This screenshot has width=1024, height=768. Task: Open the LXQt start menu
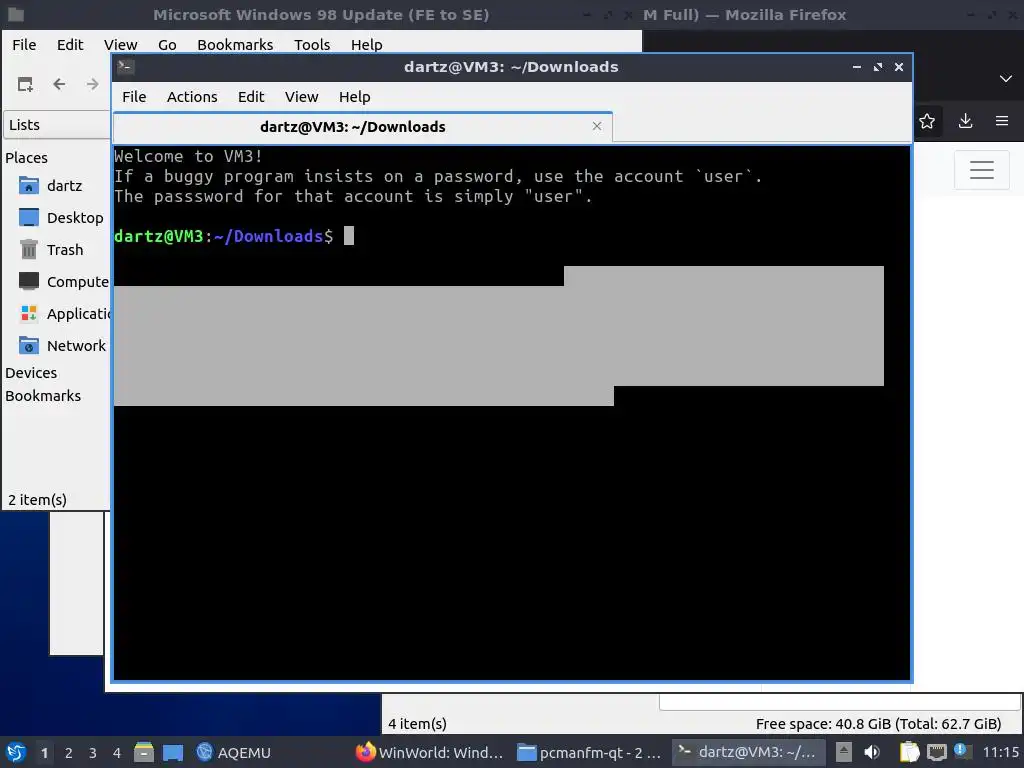(16, 752)
